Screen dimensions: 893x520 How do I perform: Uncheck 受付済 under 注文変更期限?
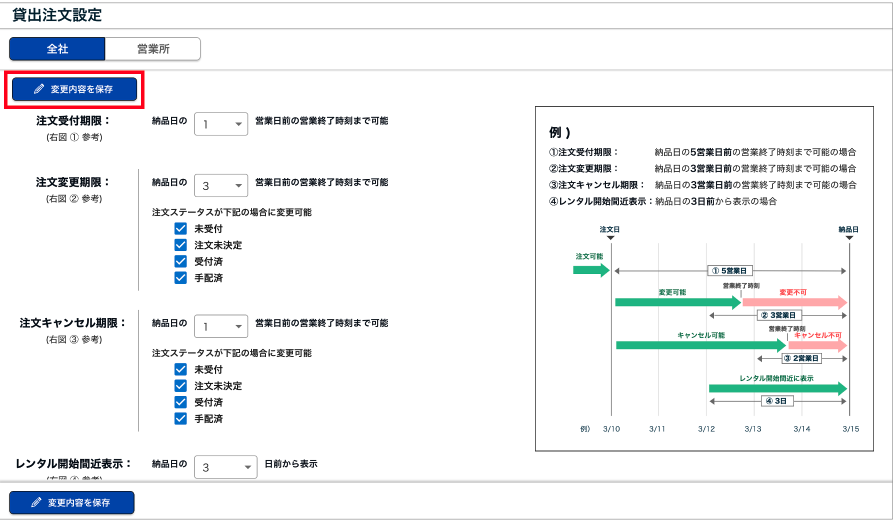(181, 261)
